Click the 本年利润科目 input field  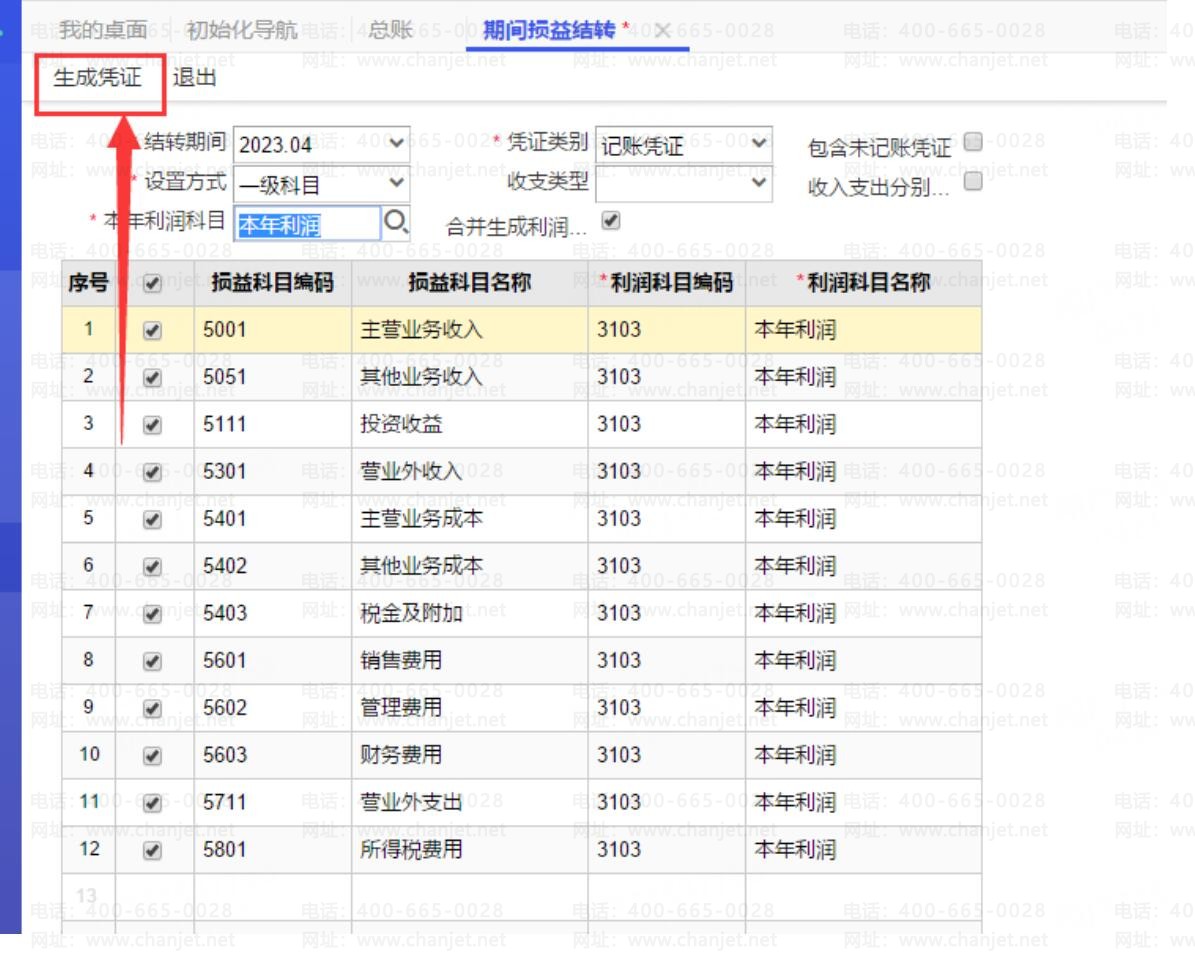(x=307, y=224)
